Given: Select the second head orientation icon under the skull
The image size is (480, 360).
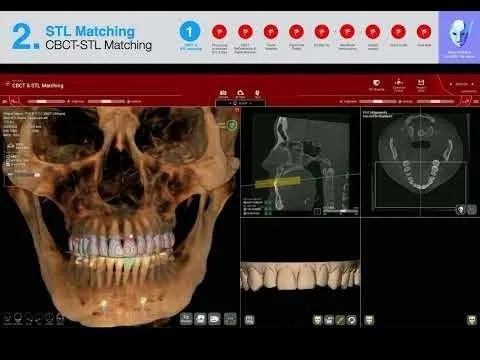Looking at the screenshot, I should [18, 318].
